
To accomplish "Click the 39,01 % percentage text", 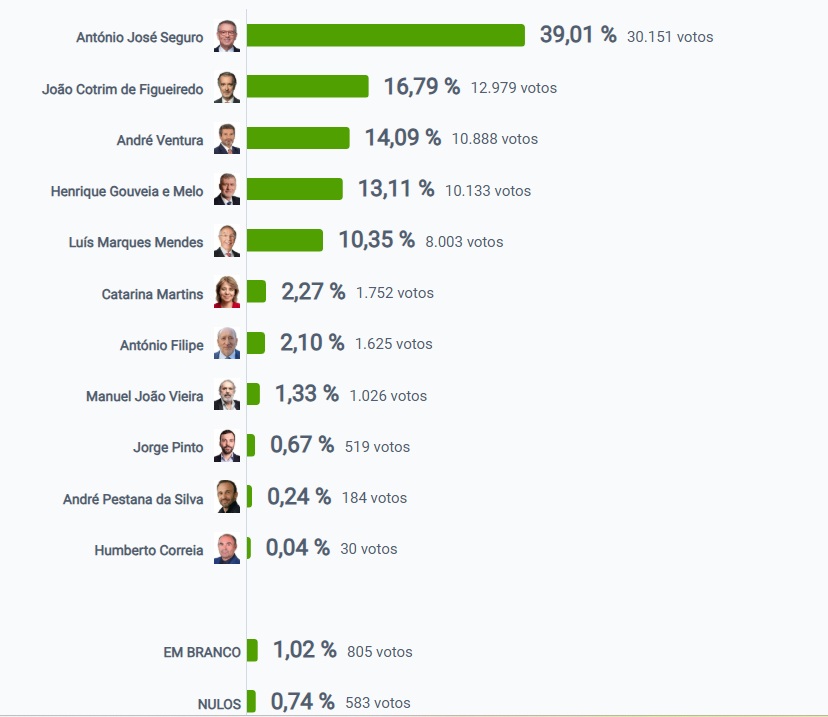I will point(578,35).
